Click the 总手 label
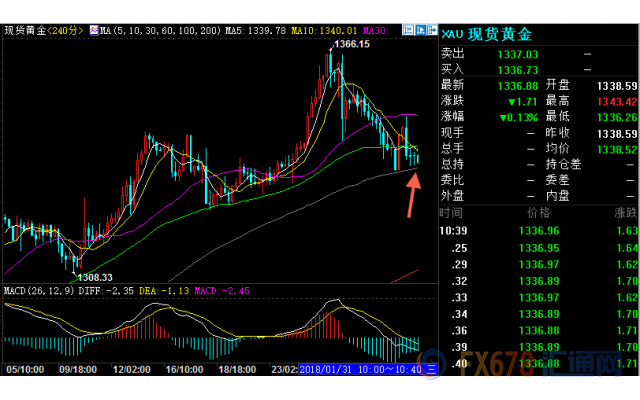Image resolution: width=640 pixels, height=400 pixels. pyautogui.click(x=452, y=149)
